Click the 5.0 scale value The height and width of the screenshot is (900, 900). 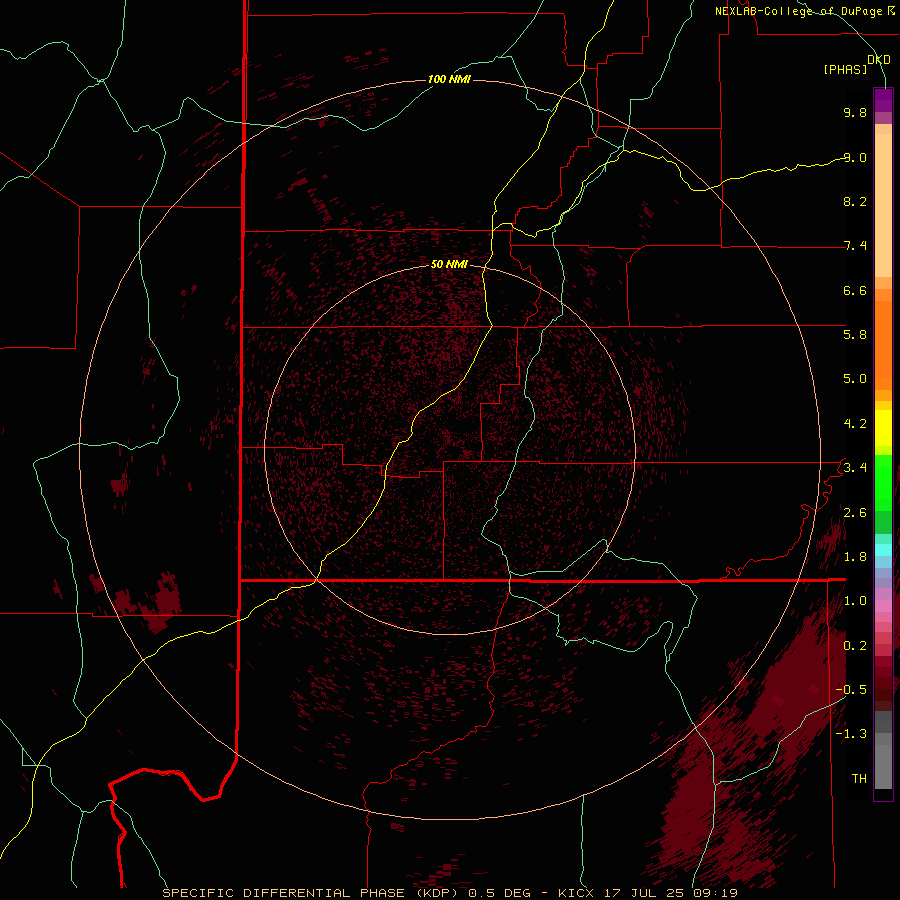coord(855,379)
